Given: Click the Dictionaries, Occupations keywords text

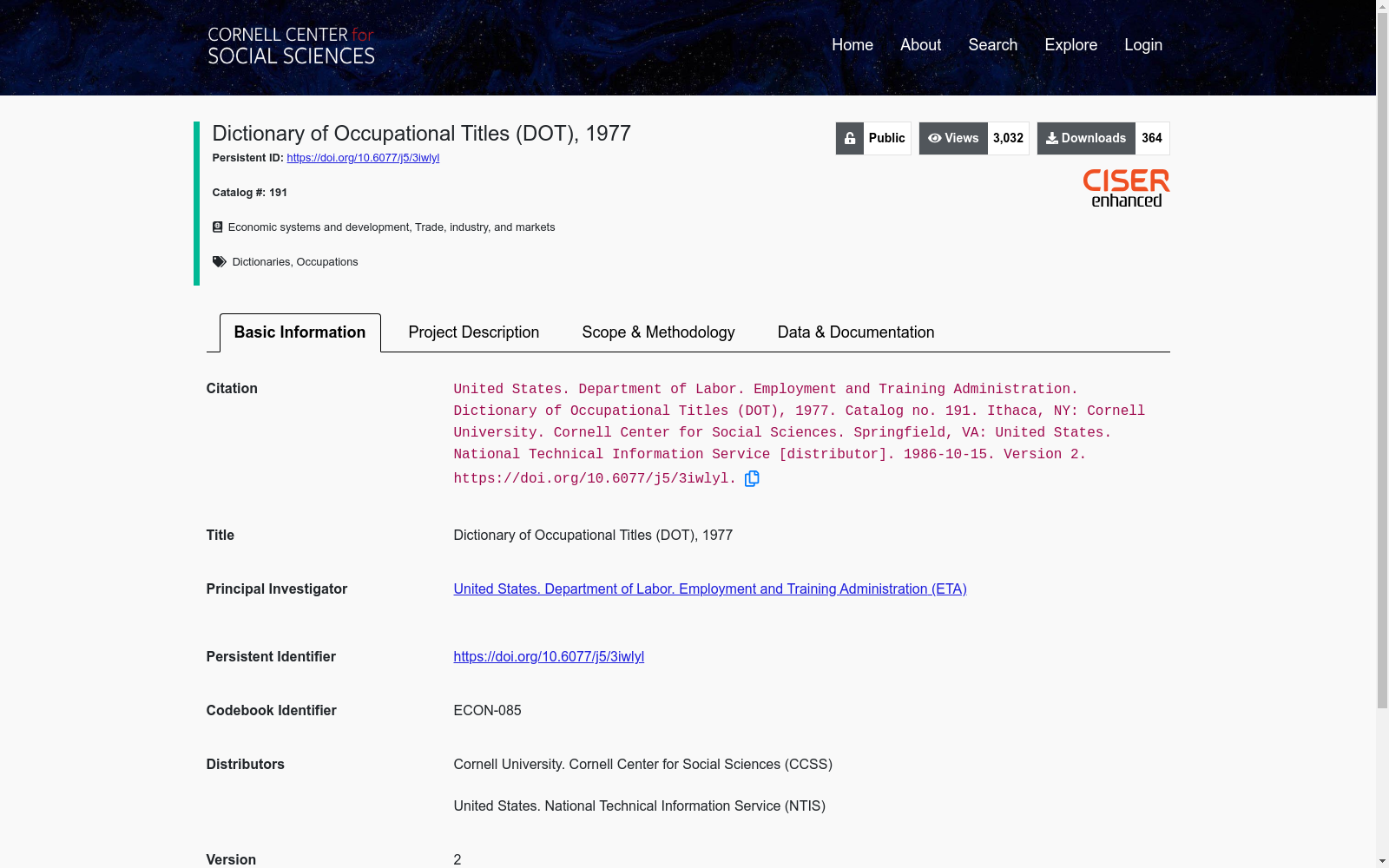Looking at the screenshot, I should pos(295,262).
